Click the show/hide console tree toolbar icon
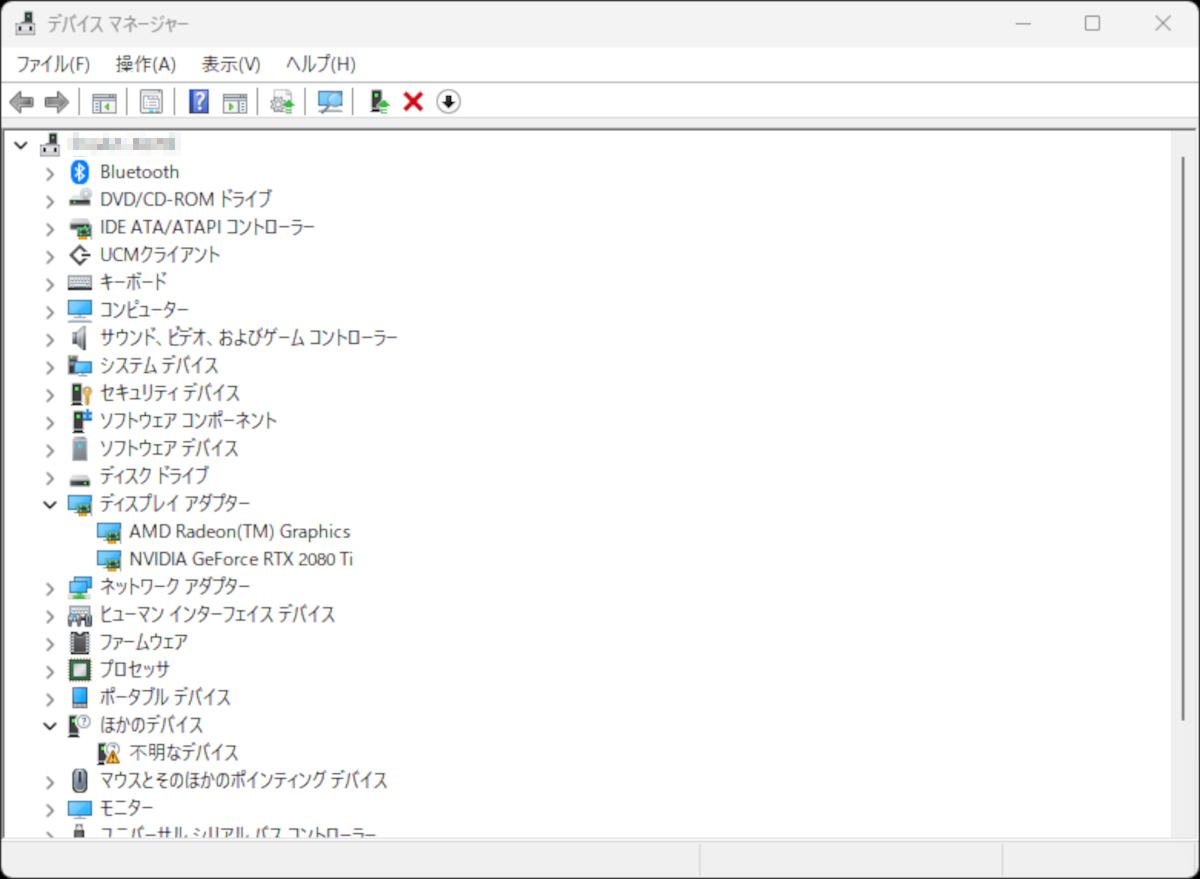 pos(104,102)
